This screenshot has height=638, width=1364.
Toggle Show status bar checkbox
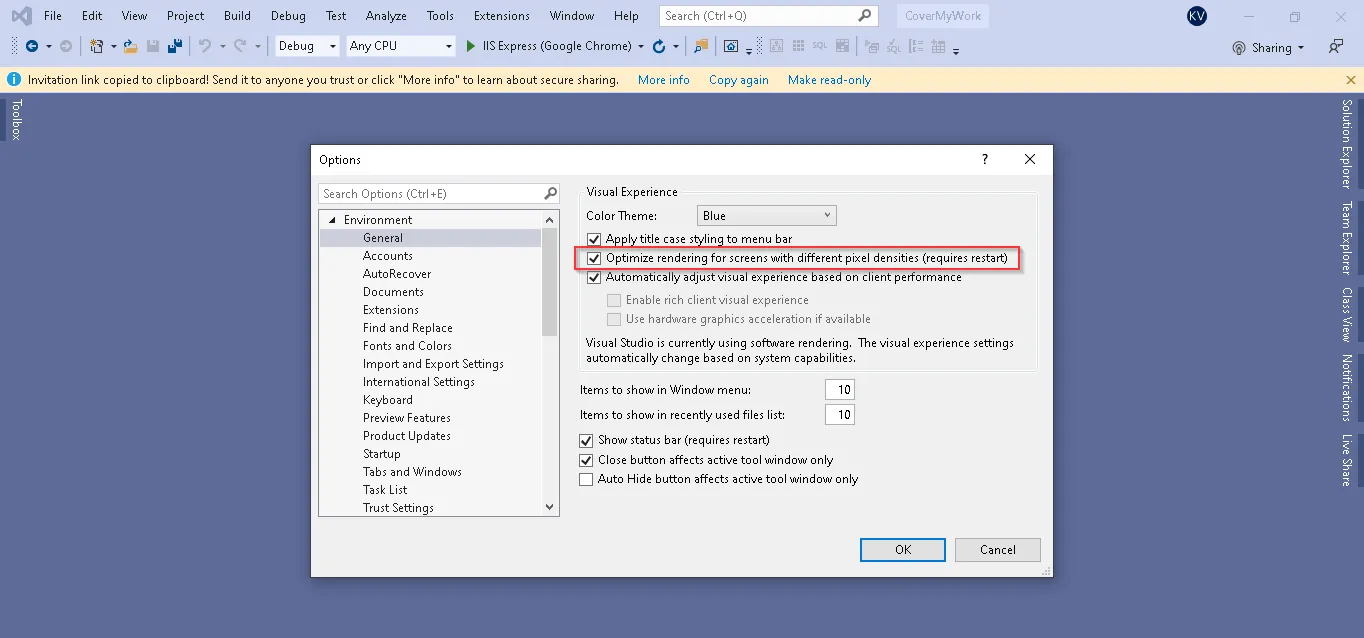(586, 440)
